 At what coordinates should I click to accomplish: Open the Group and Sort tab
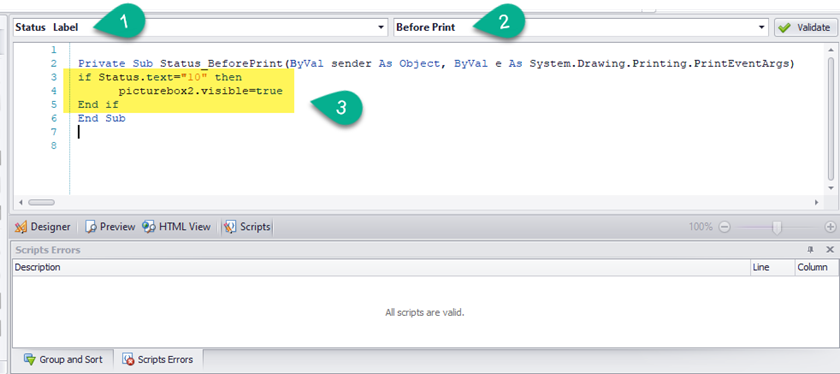pos(62,360)
